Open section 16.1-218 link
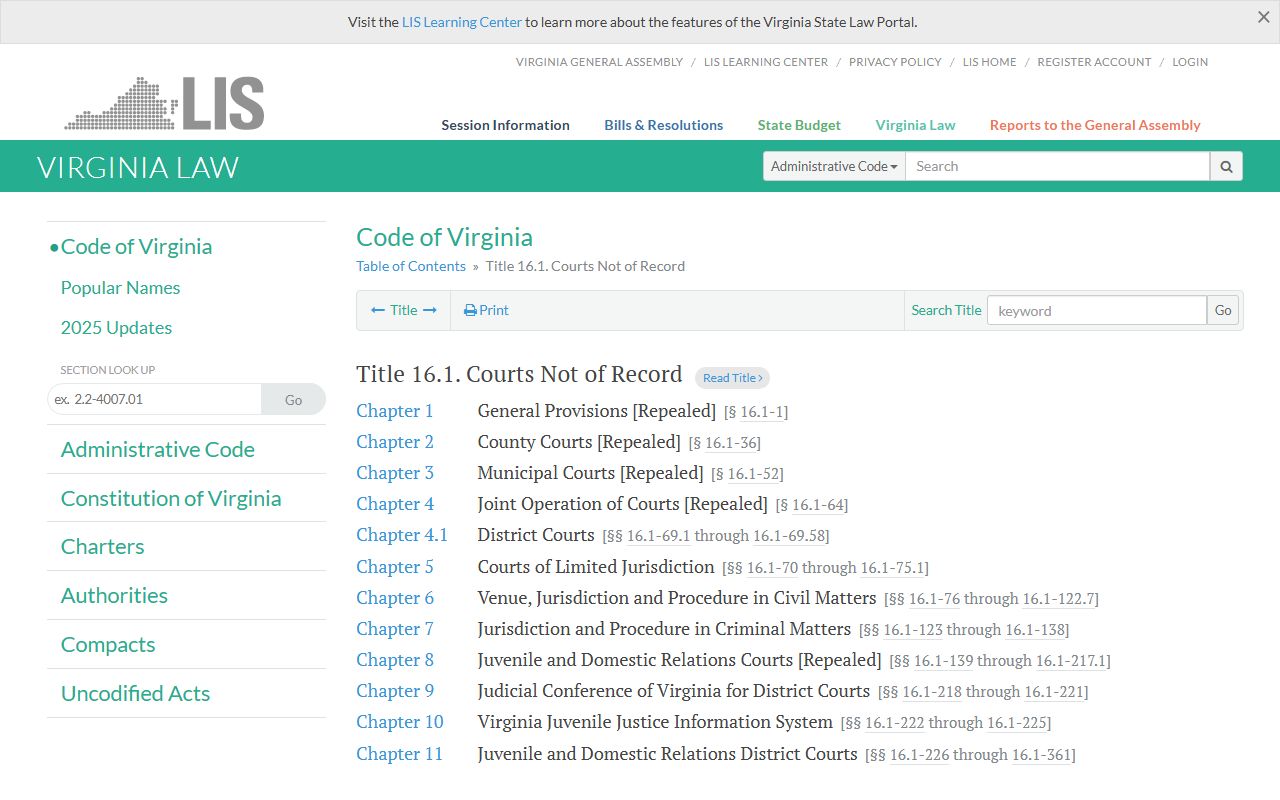Viewport: 1280px width, 800px height. coord(932,692)
